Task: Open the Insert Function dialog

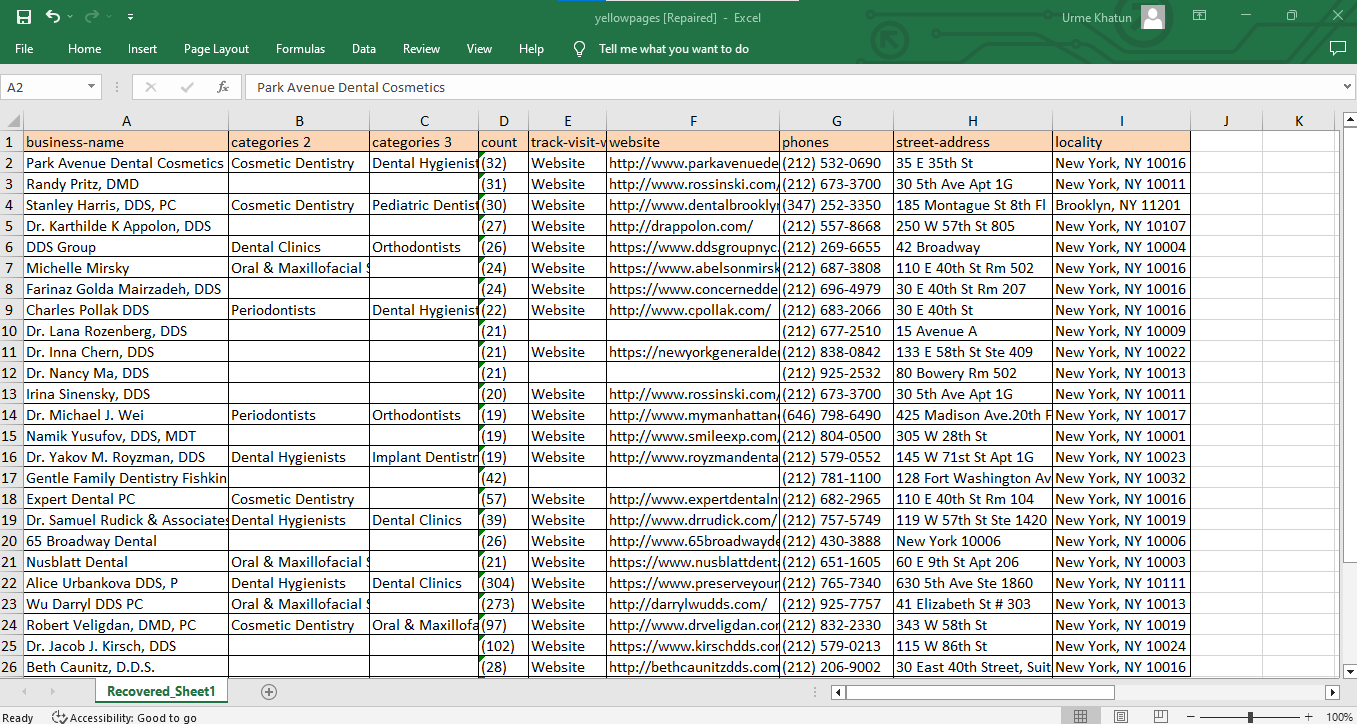Action: tap(222, 87)
